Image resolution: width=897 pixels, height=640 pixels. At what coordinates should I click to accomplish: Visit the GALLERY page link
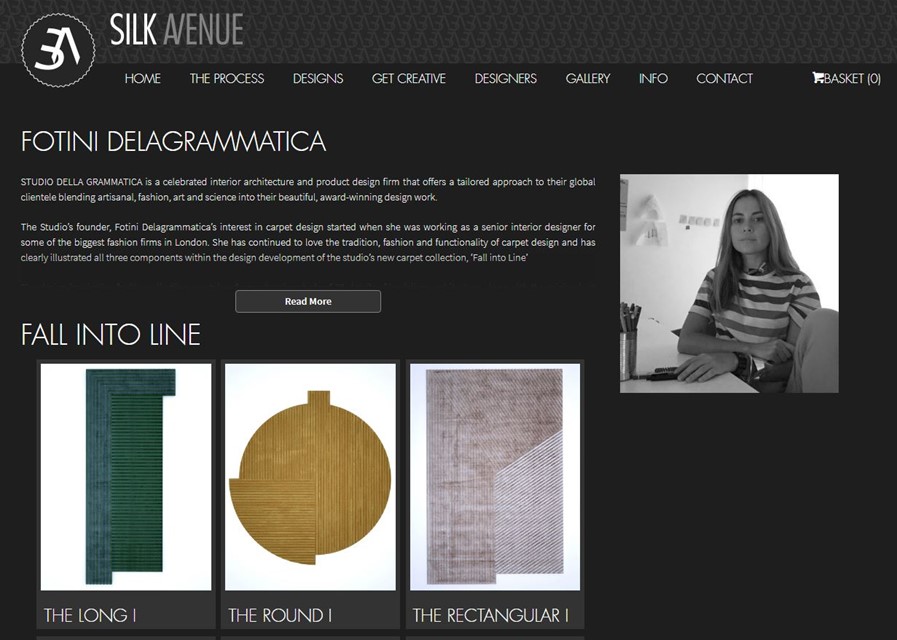pos(588,78)
